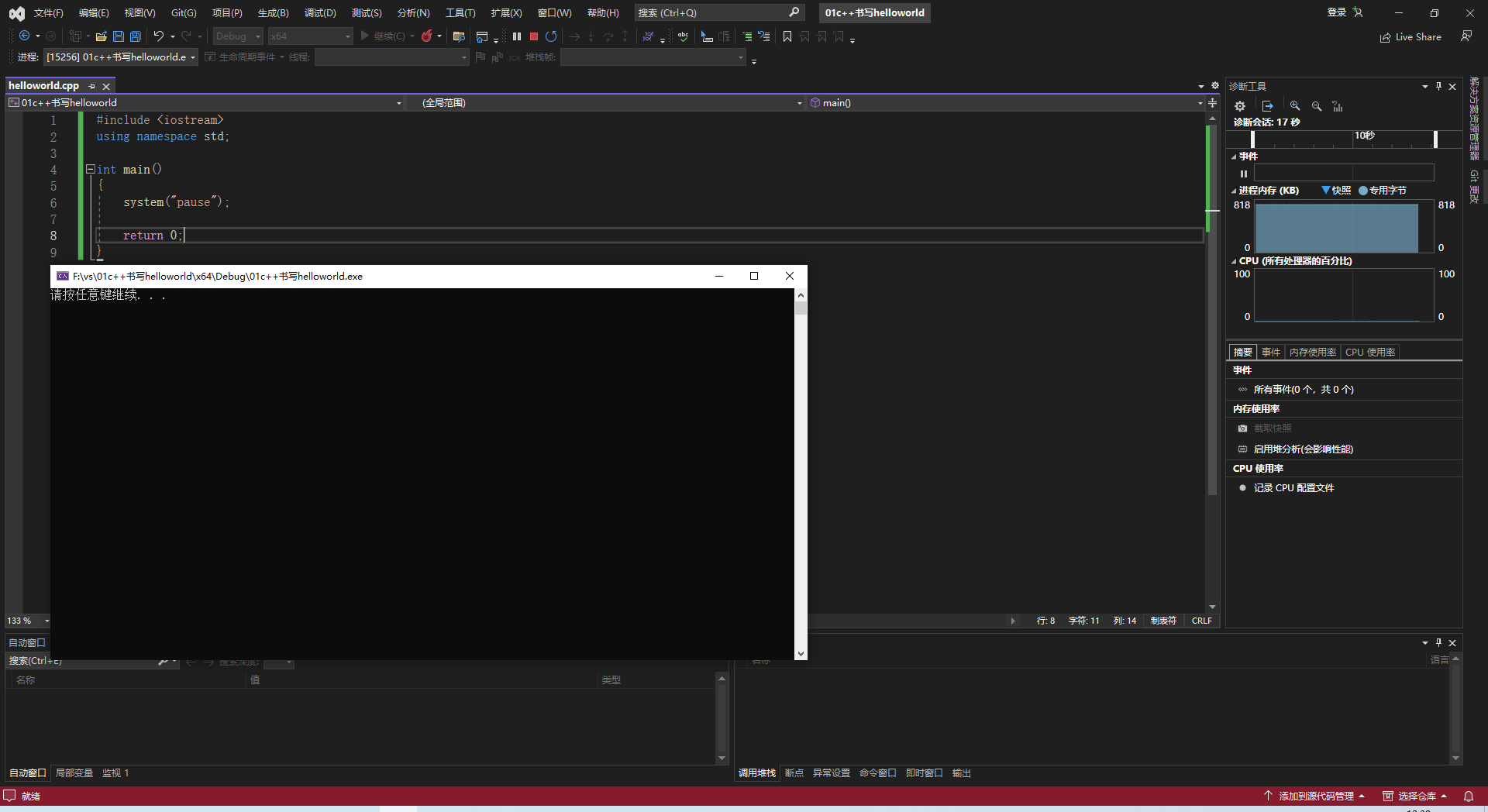This screenshot has height=812, width=1488.
Task: Click the Find in Files folder icon
Action: 459,36
